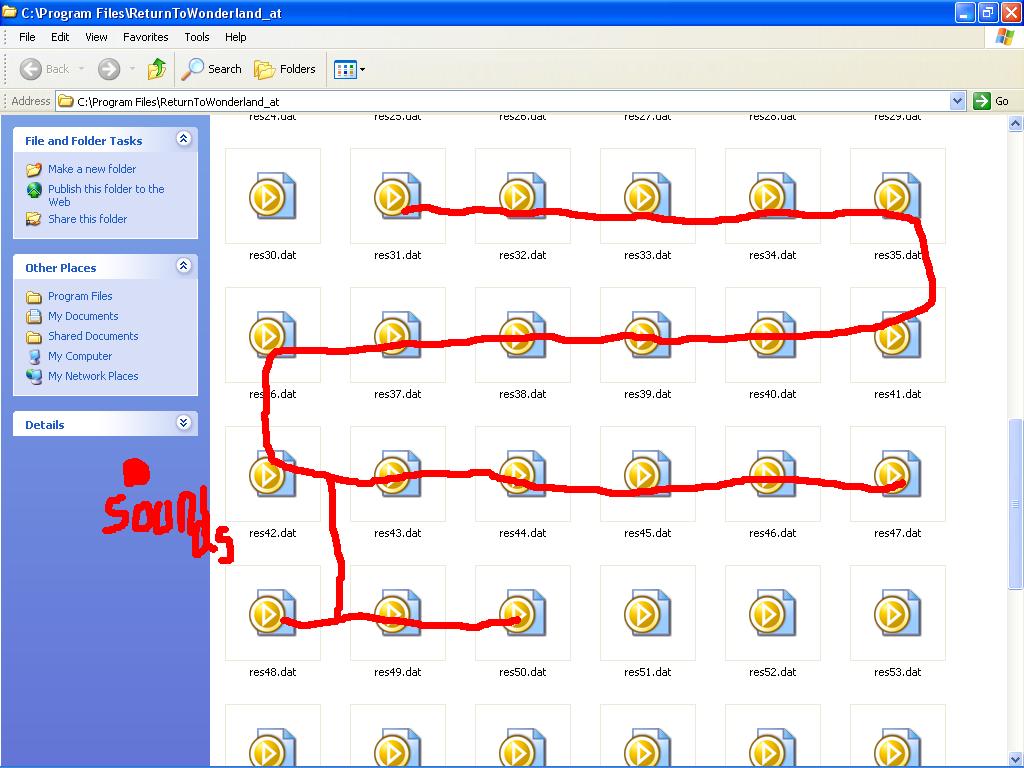Viewport: 1024px width, 768px height.
Task: Click the Make a new folder link
Action: click(x=92, y=169)
